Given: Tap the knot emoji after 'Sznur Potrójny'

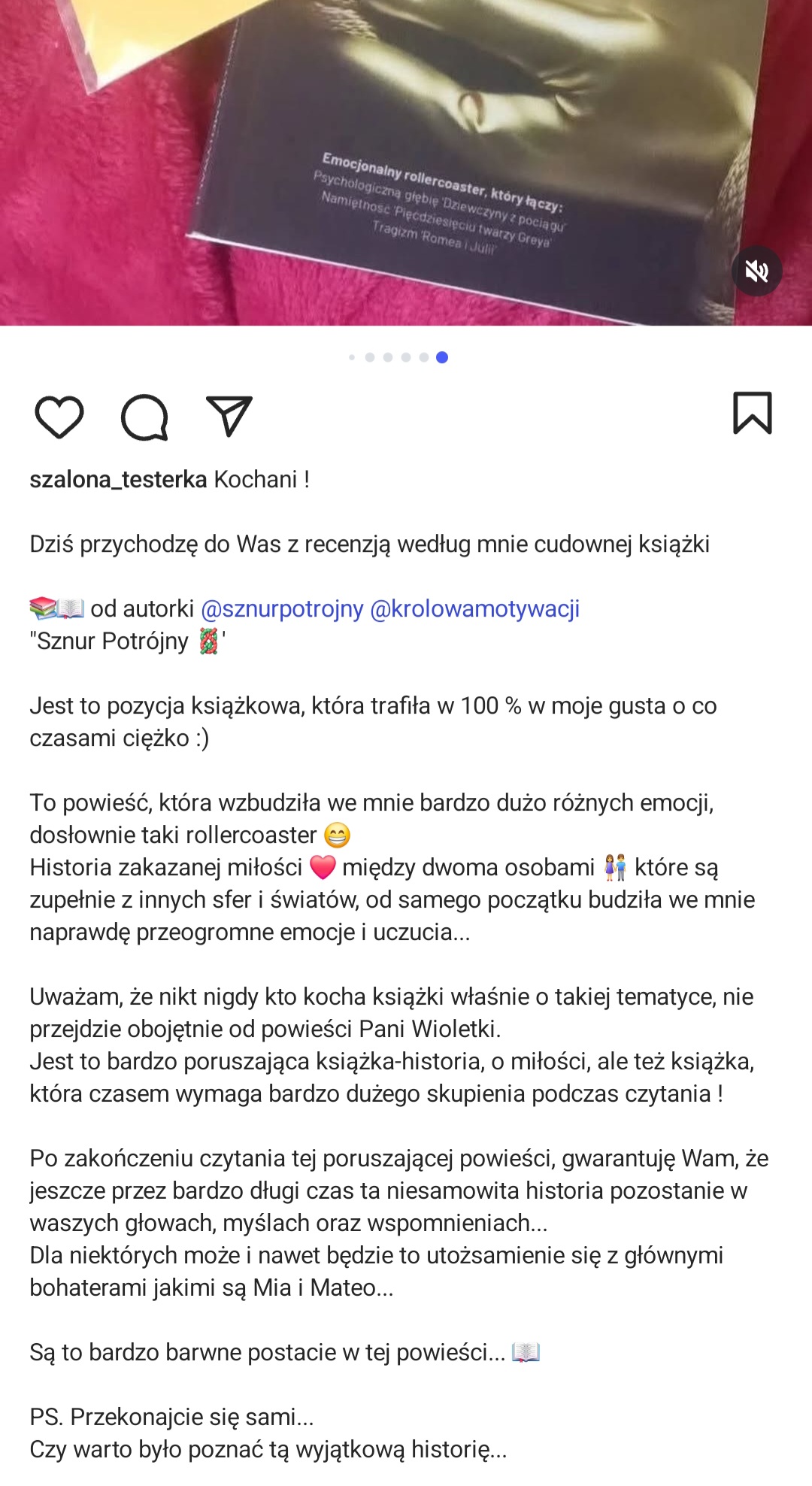Looking at the screenshot, I should tap(208, 641).
